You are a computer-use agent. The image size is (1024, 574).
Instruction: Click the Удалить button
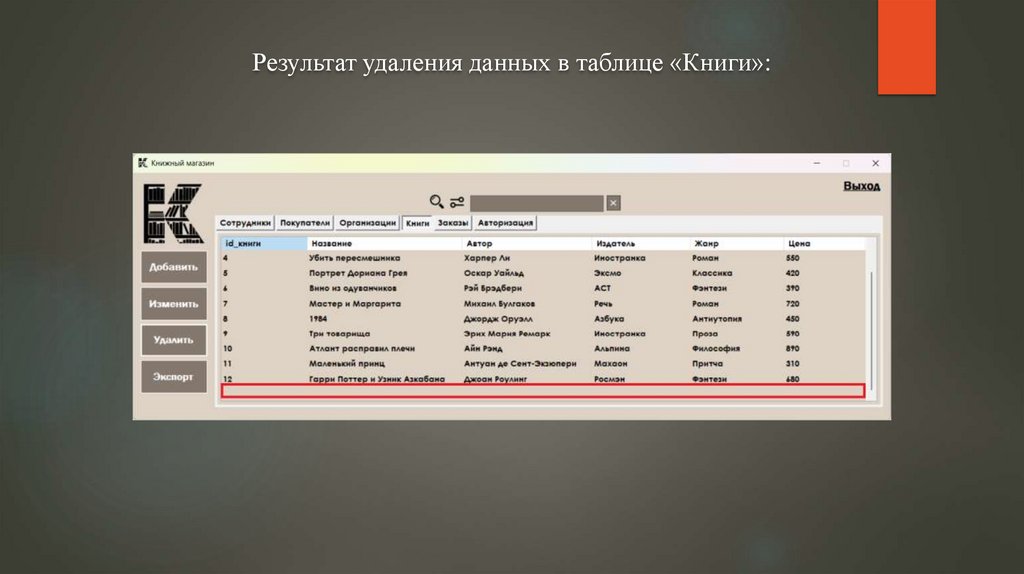(174, 340)
